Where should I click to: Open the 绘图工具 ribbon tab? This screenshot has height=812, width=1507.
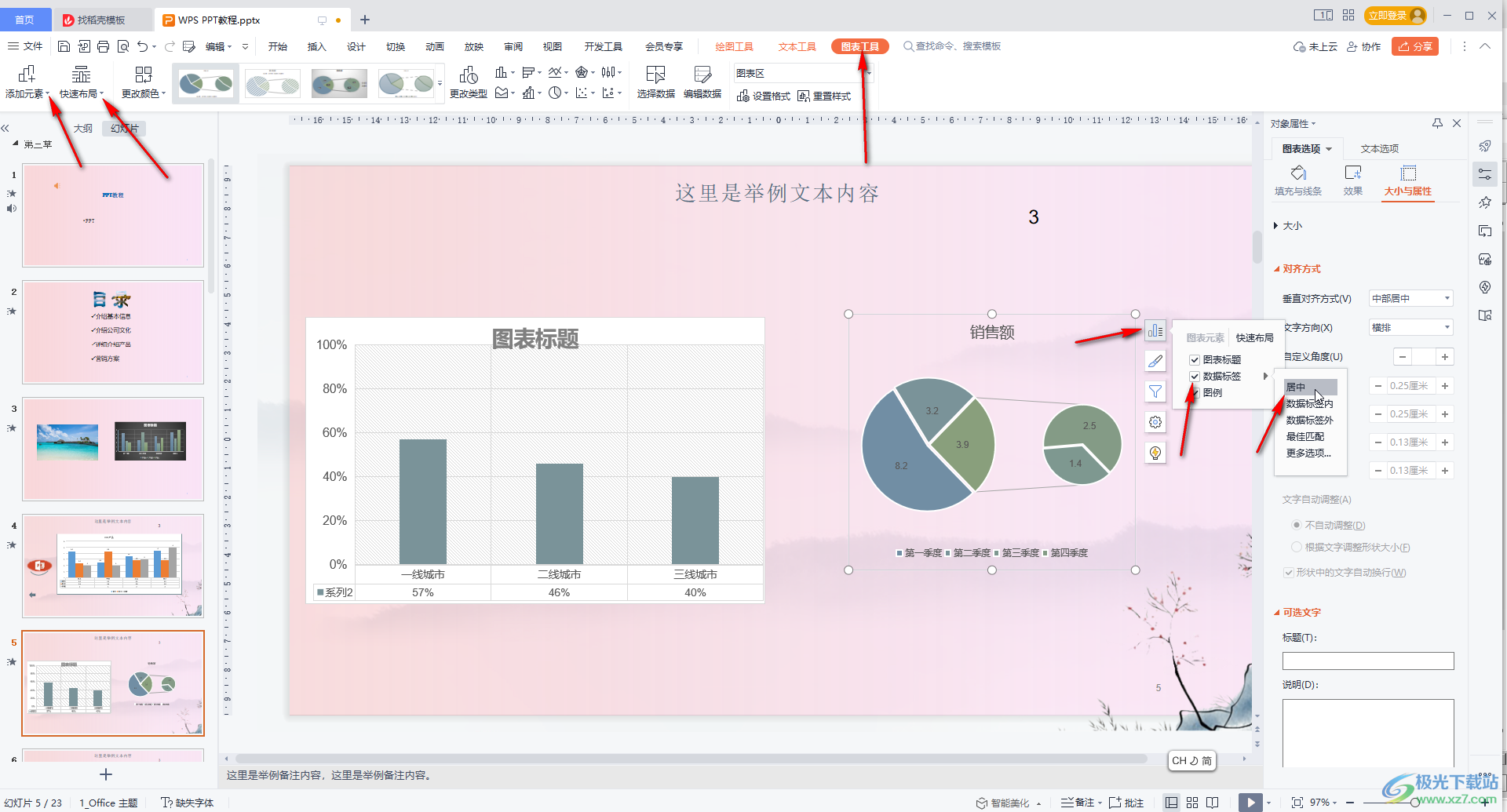pyautogui.click(x=734, y=46)
